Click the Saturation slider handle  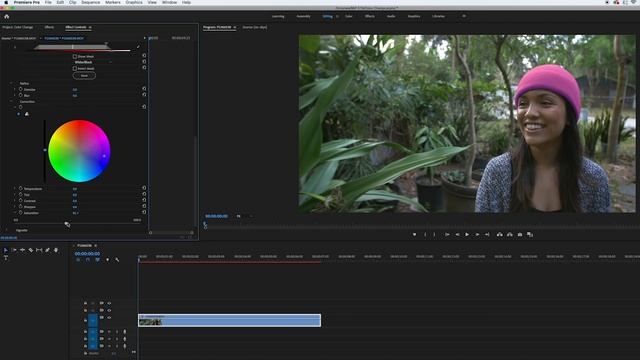[x=67, y=224]
